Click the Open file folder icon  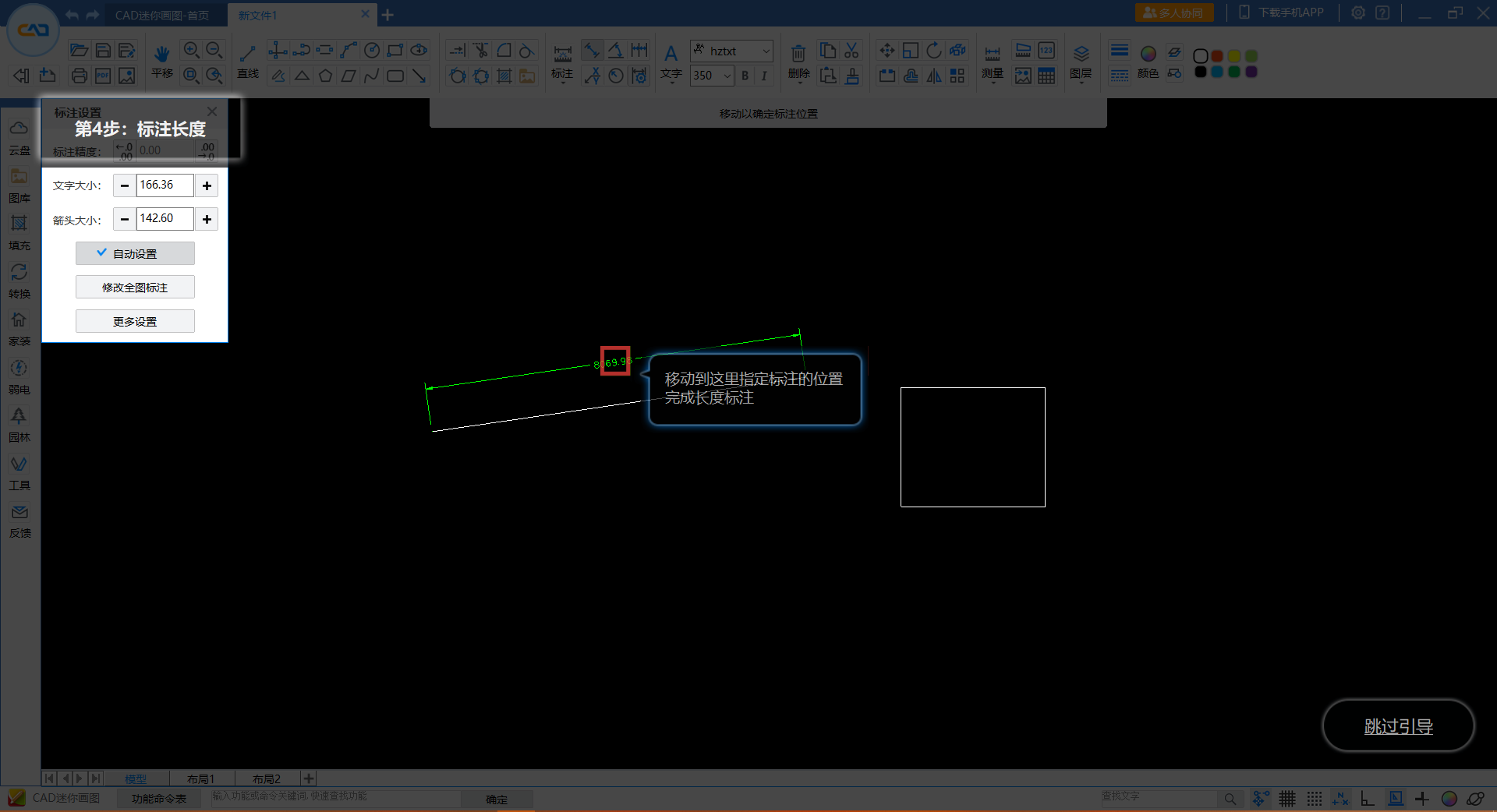coord(79,51)
